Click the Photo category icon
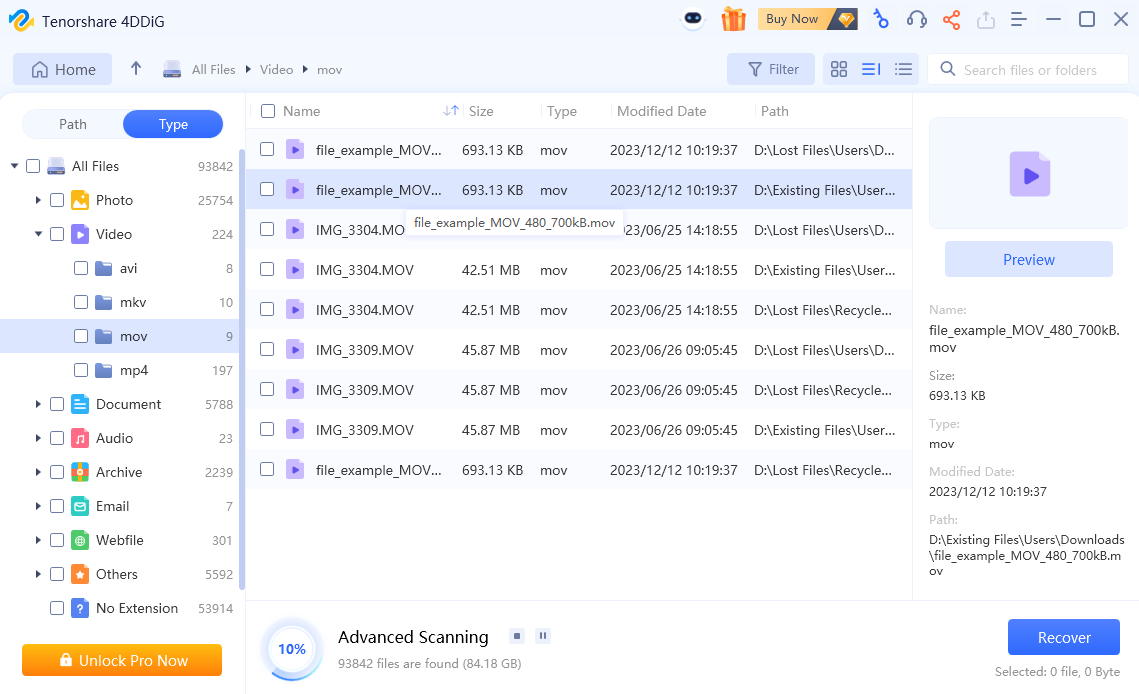1139x694 pixels. 80,201
